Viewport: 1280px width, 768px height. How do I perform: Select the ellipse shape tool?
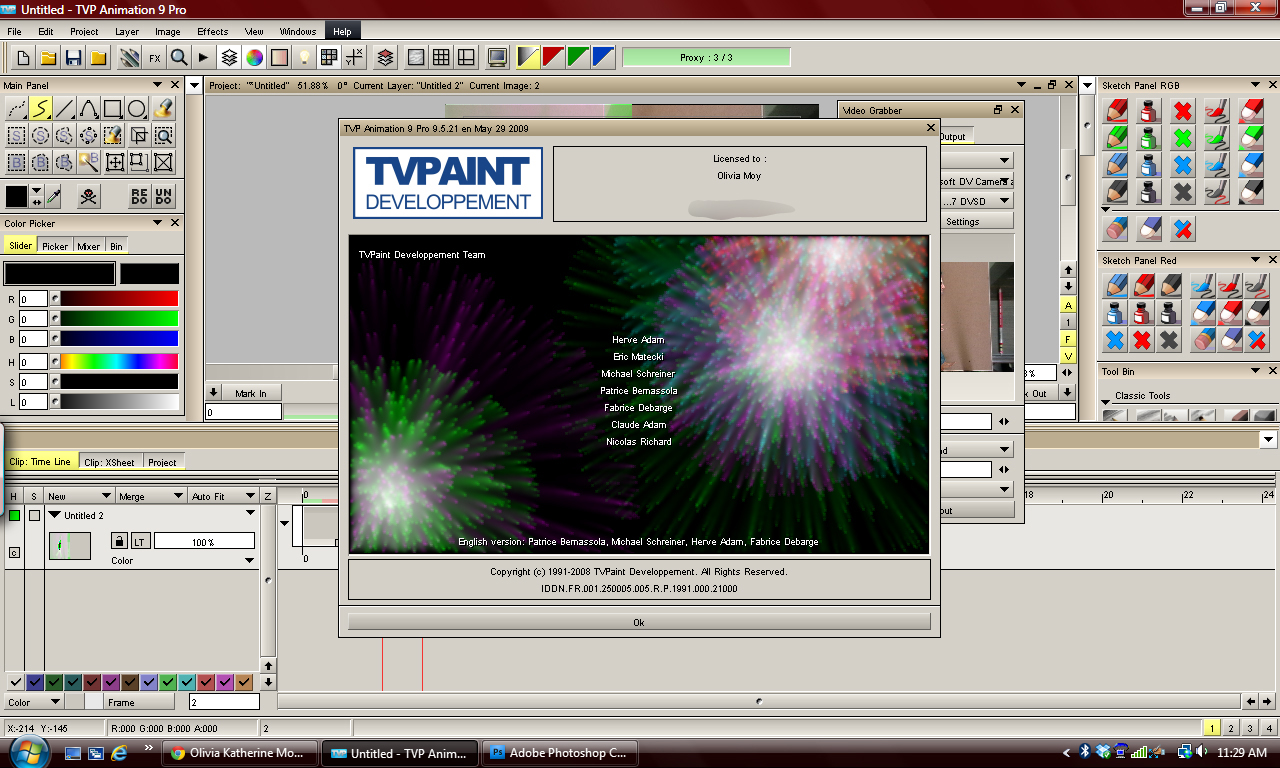point(137,108)
